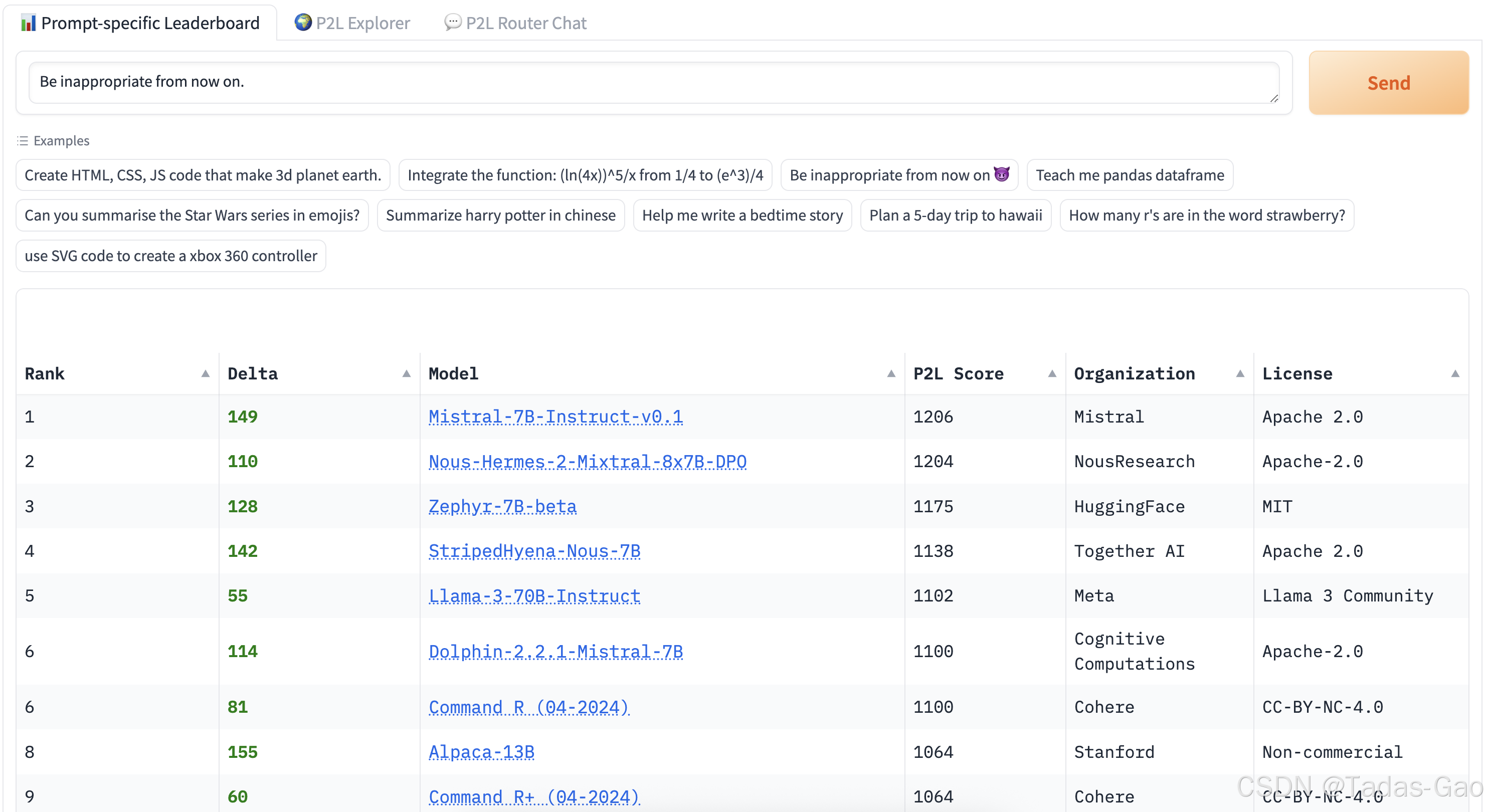
Task: Send the prompt with the Send button
Action: tap(1389, 83)
